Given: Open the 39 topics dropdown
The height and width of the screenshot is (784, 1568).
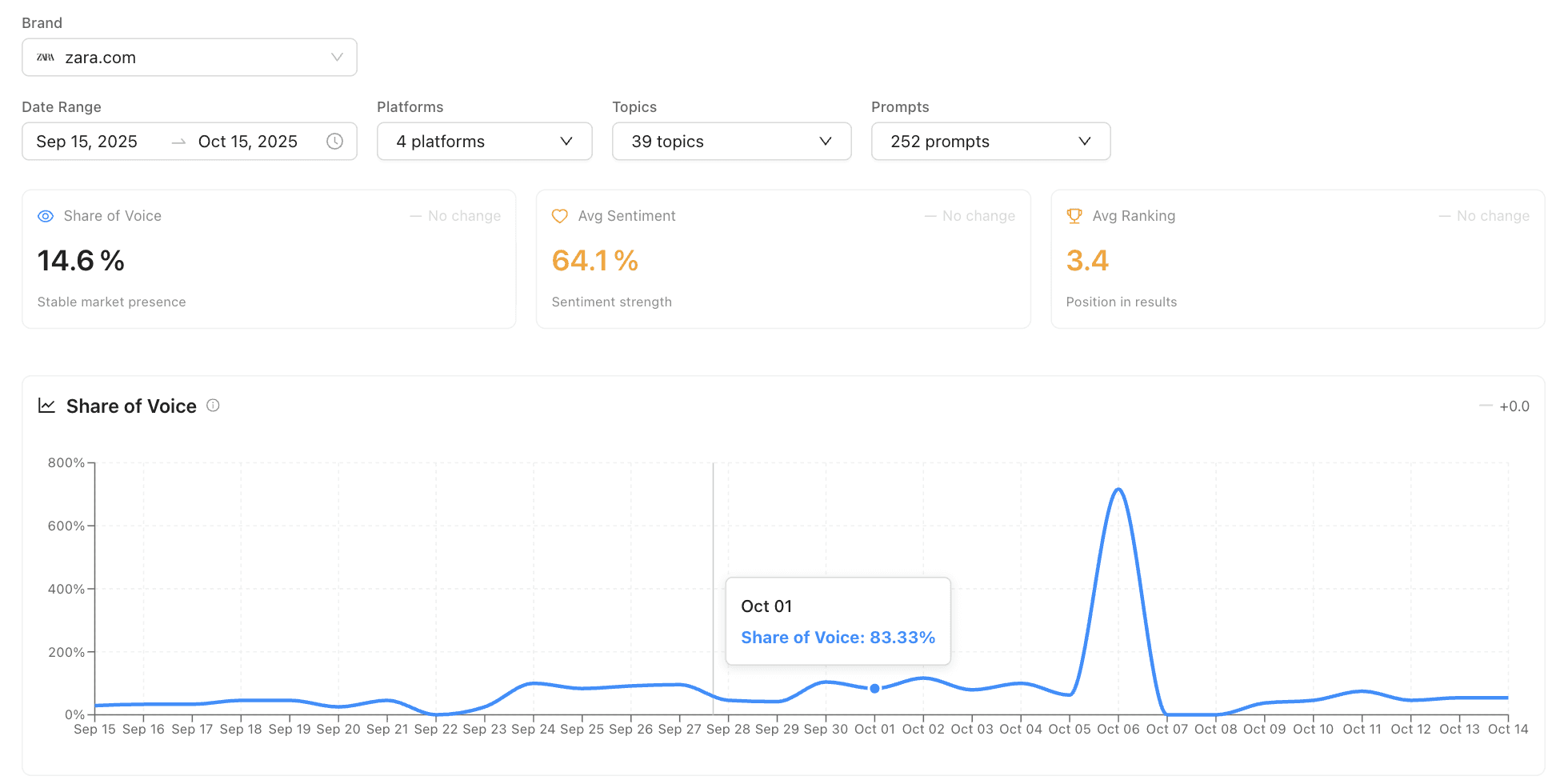Looking at the screenshot, I should (x=731, y=142).
